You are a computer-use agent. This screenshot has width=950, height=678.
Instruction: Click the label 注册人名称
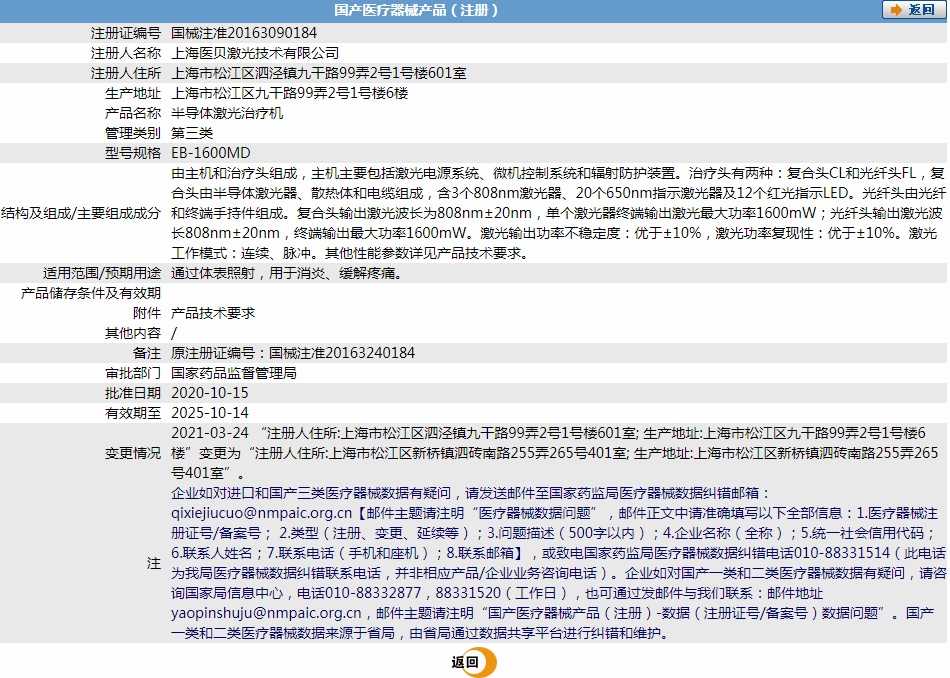pyautogui.click(x=126, y=53)
